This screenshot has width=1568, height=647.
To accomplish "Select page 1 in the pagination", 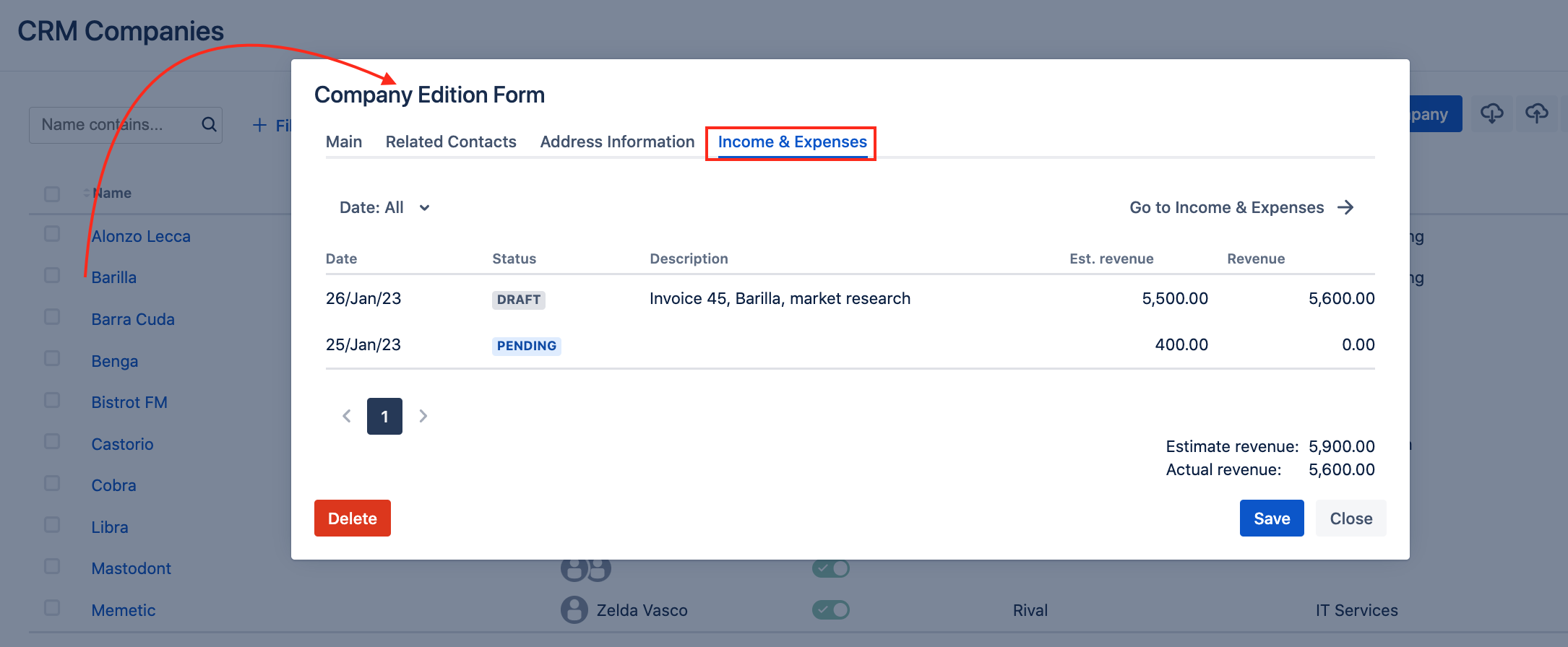I will (384, 416).
